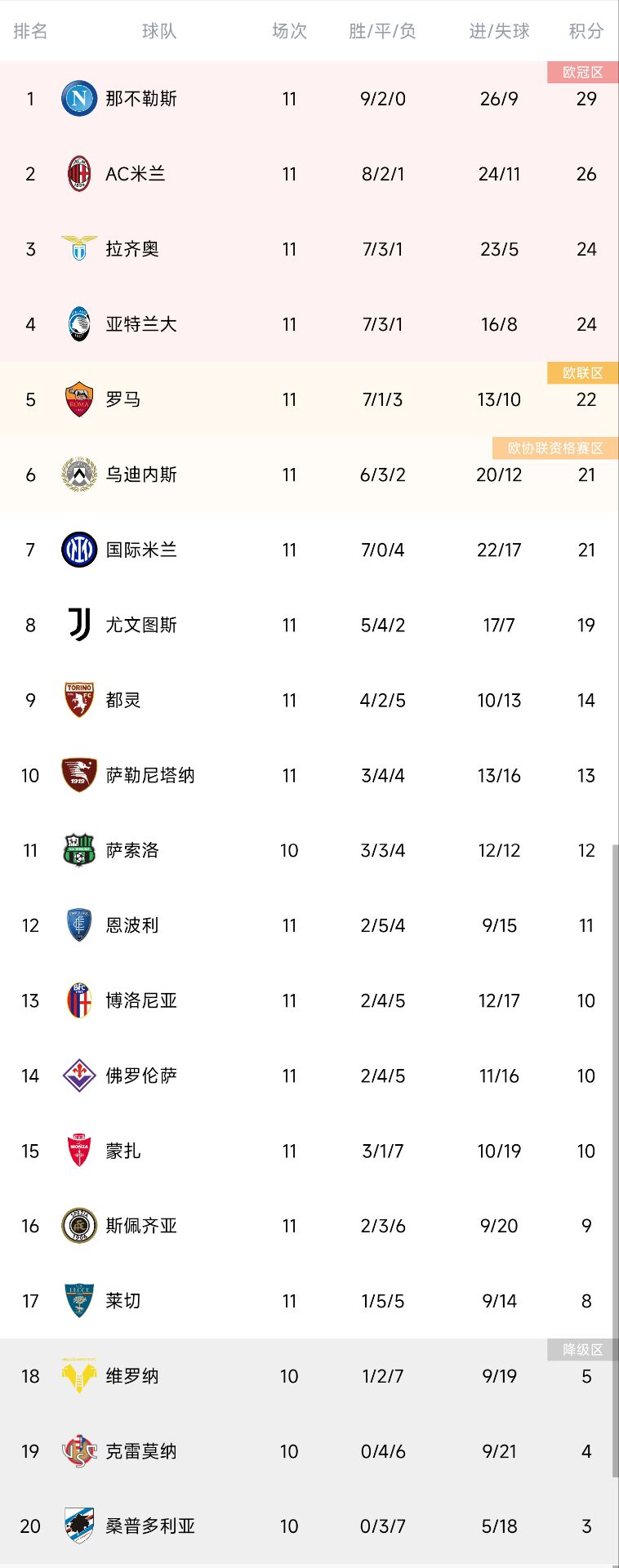The width and height of the screenshot is (619, 1568).
Task: Open the 欧冠区 zone label
Action: click(x=582, y=72)
